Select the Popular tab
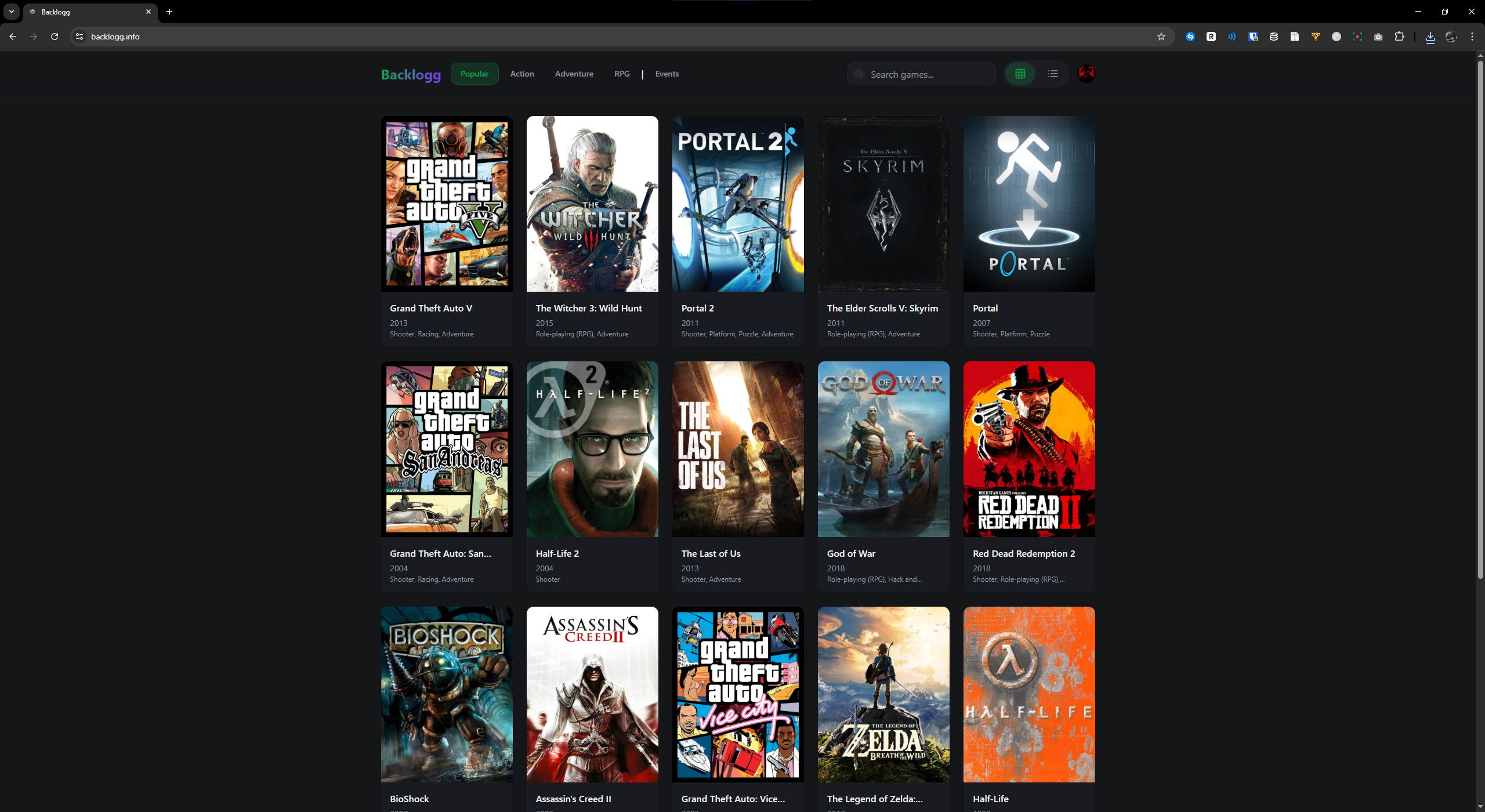1485x812 pixels. 475,74
